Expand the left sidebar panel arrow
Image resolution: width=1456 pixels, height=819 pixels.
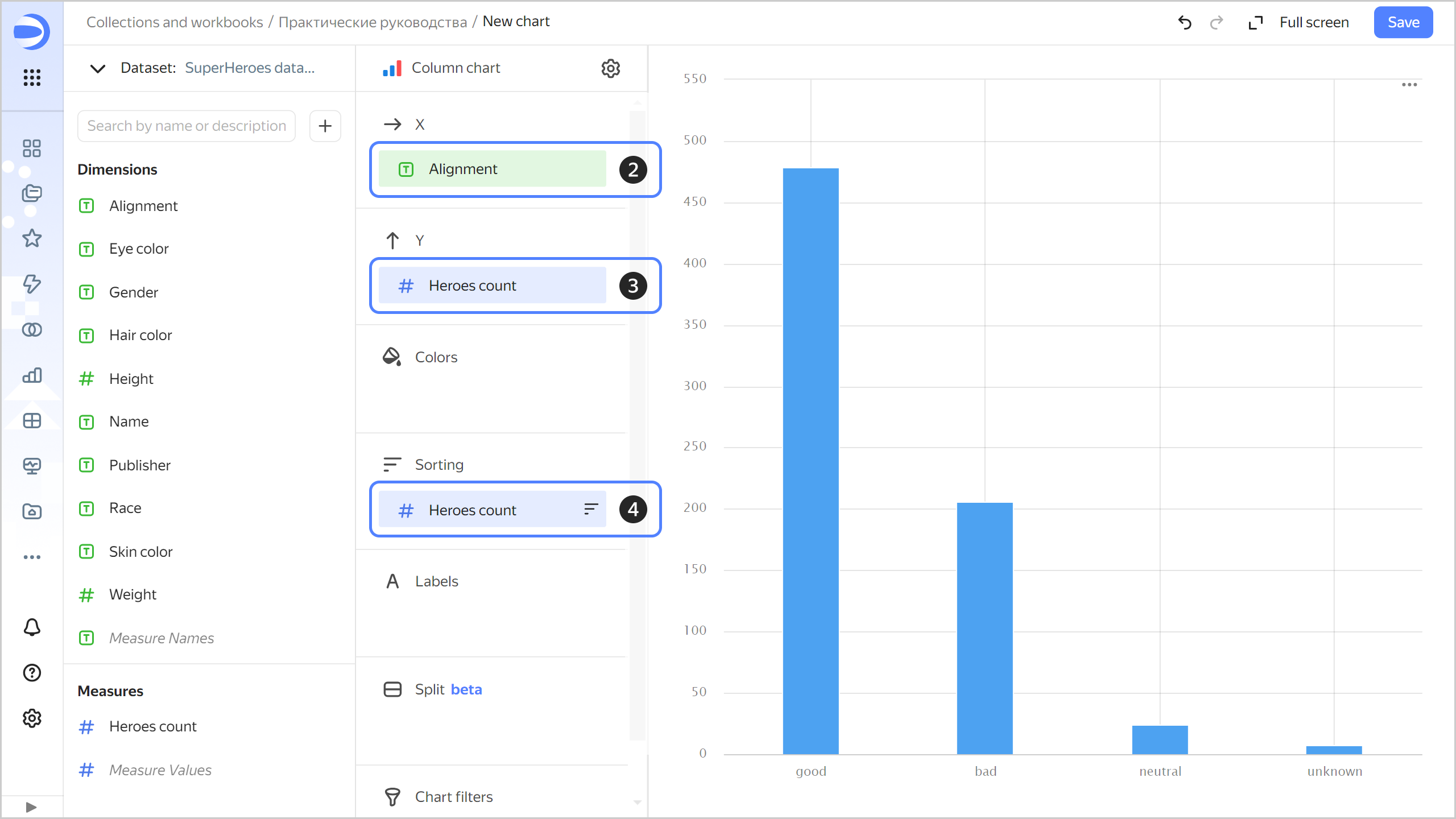pyautogui.click(x=31, y=807)
